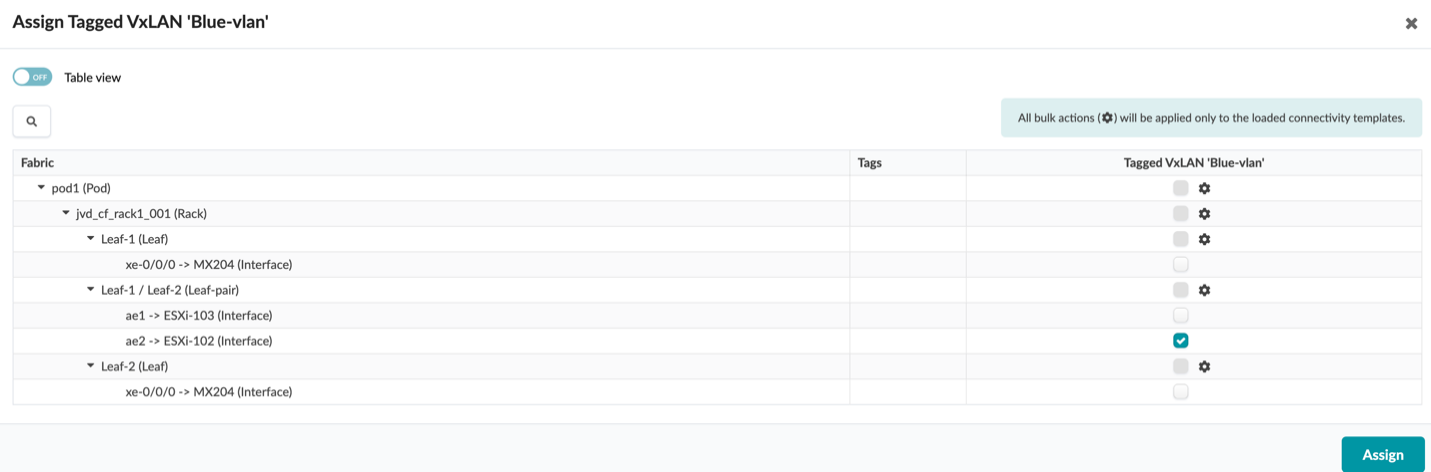
Task: Click the Tags column header
Action: click(870, 162)
